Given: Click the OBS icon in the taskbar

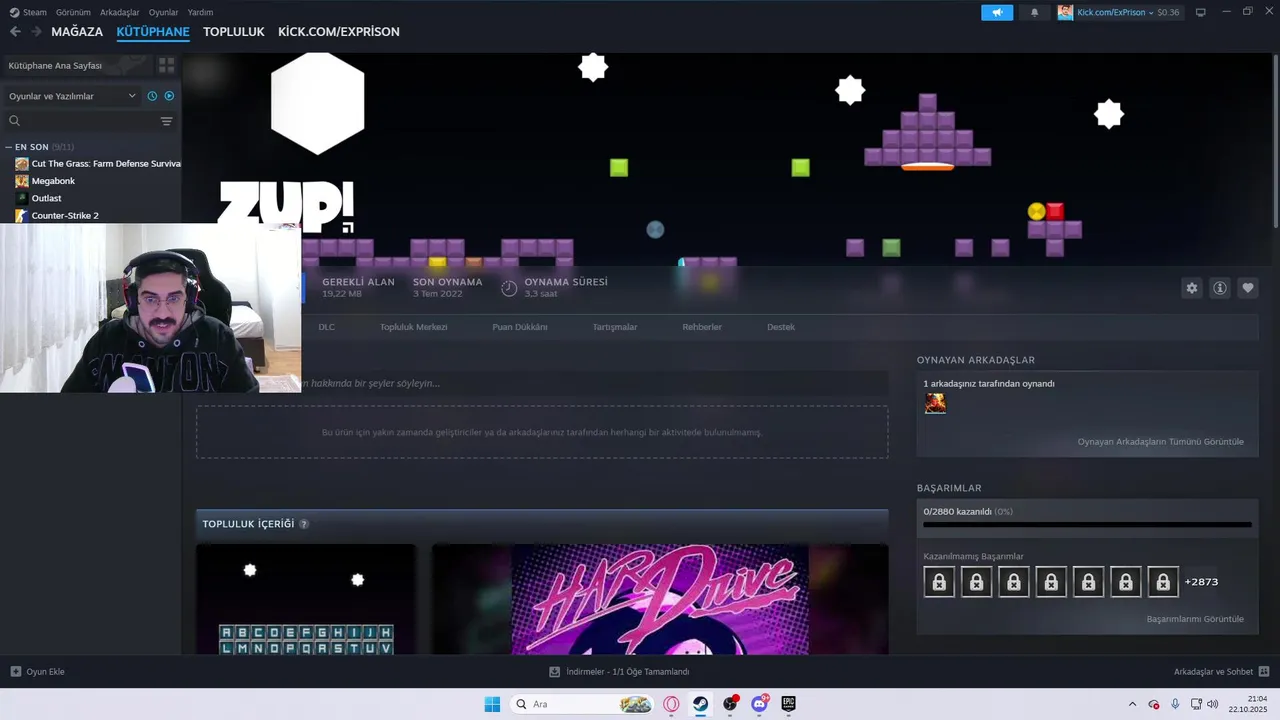Looking at the screenshot, I should [x=730, y=704].
